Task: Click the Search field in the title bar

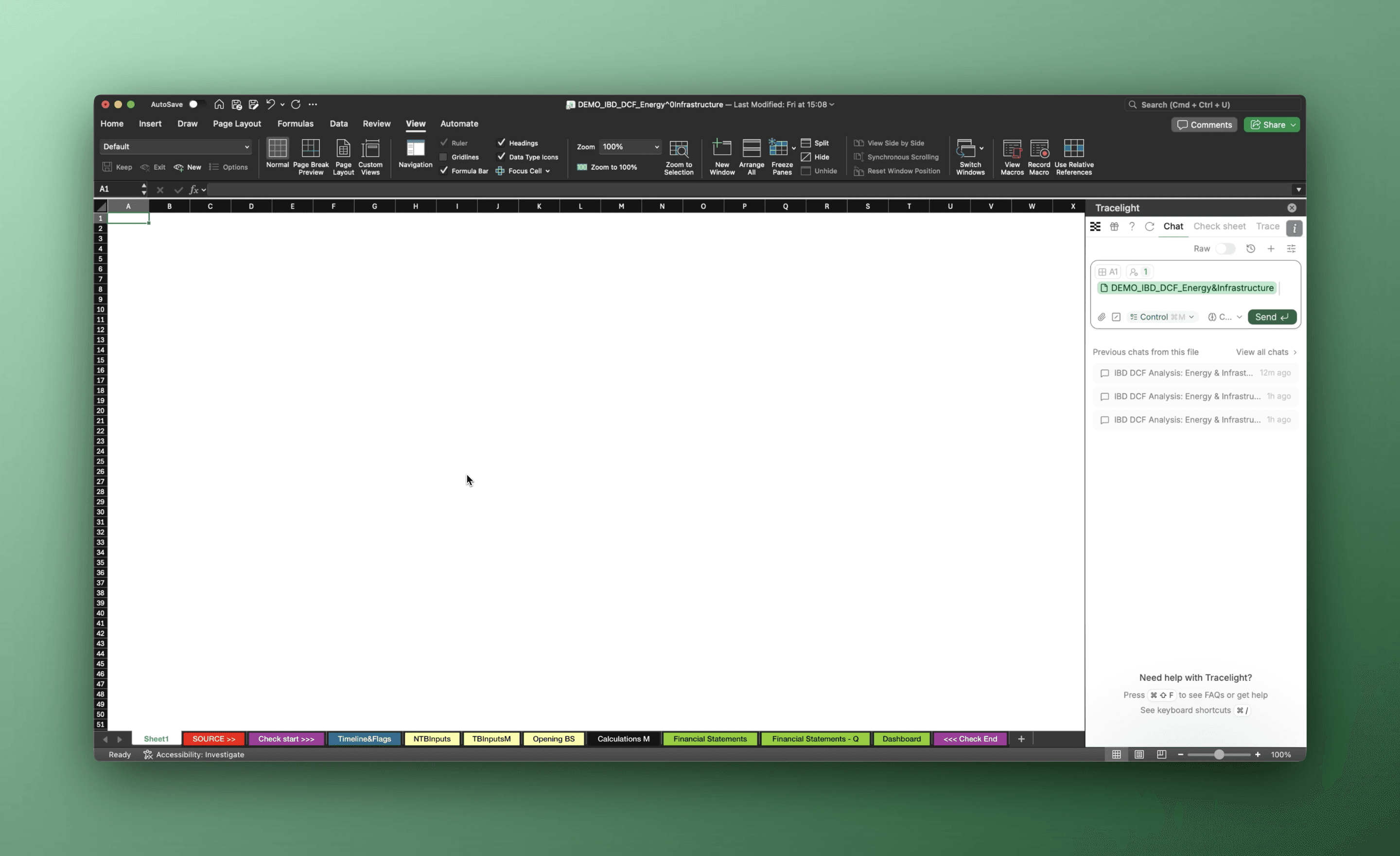Action: tap(1213, 105)
